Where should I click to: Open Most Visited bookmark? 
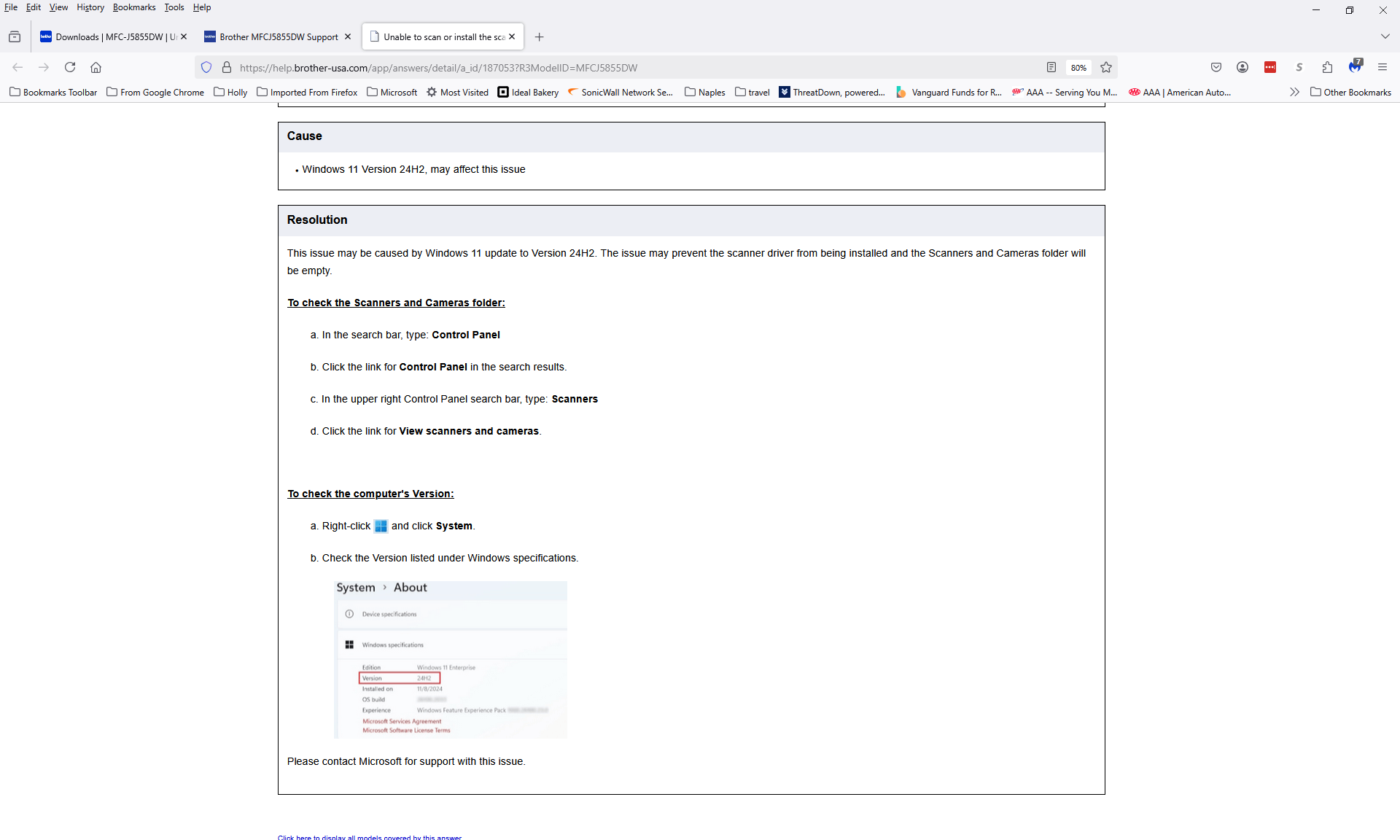coord(457,92)
